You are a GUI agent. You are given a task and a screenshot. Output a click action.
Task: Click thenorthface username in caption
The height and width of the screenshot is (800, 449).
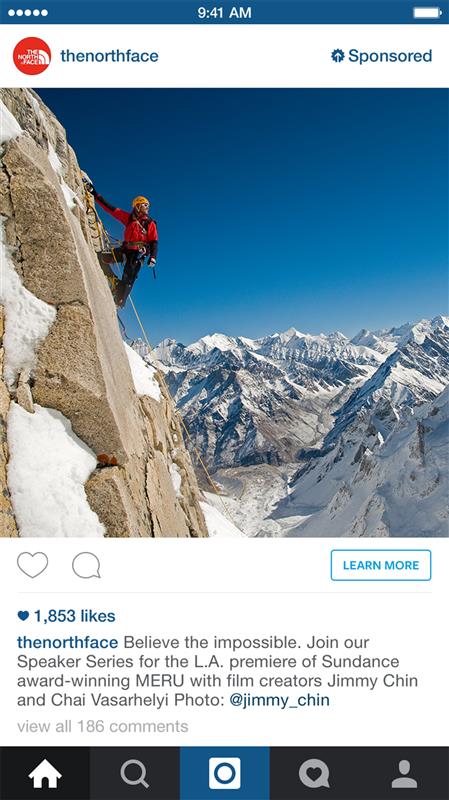click(67, 642)
